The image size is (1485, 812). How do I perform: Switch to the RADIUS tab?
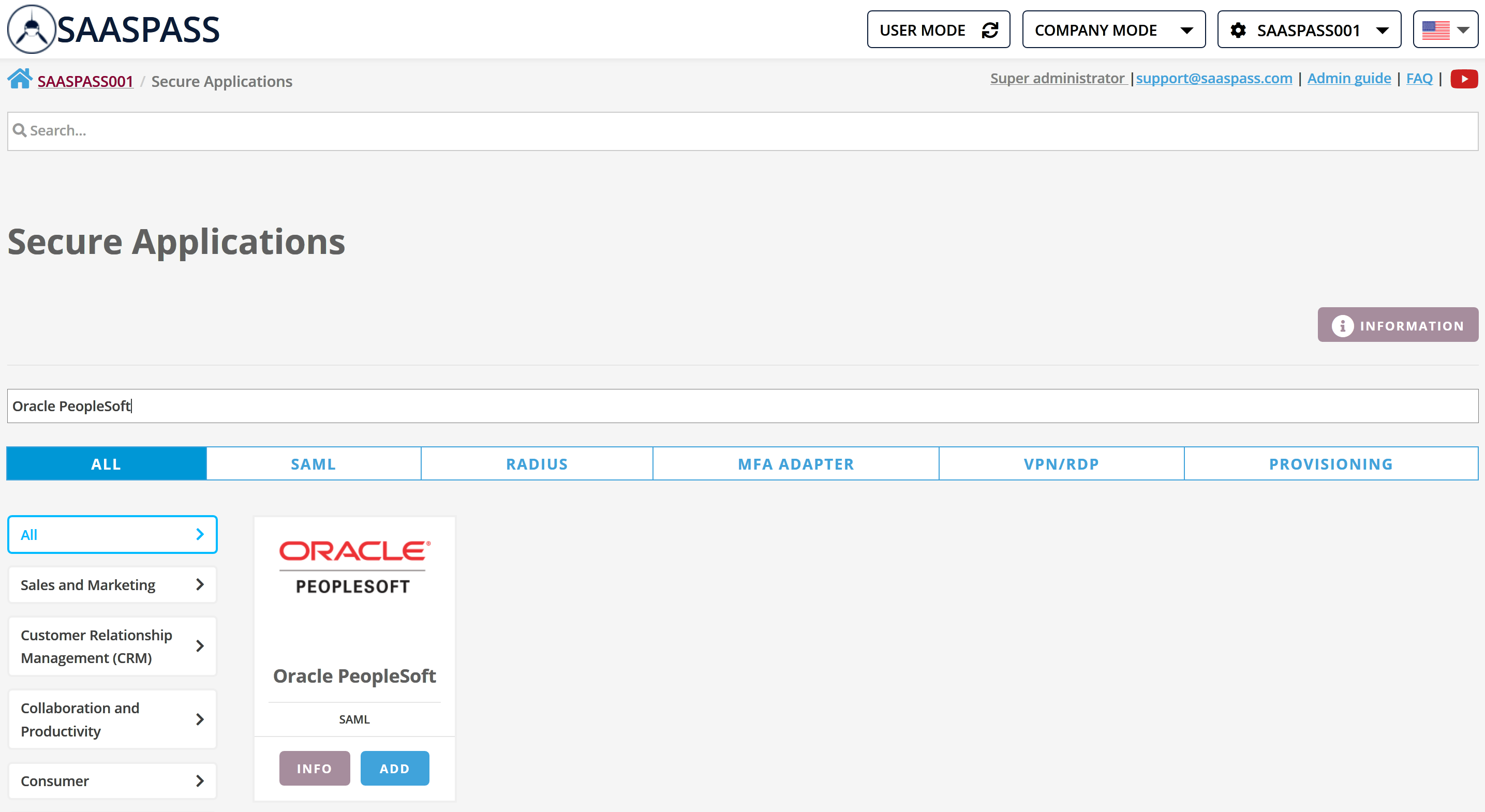536,463
